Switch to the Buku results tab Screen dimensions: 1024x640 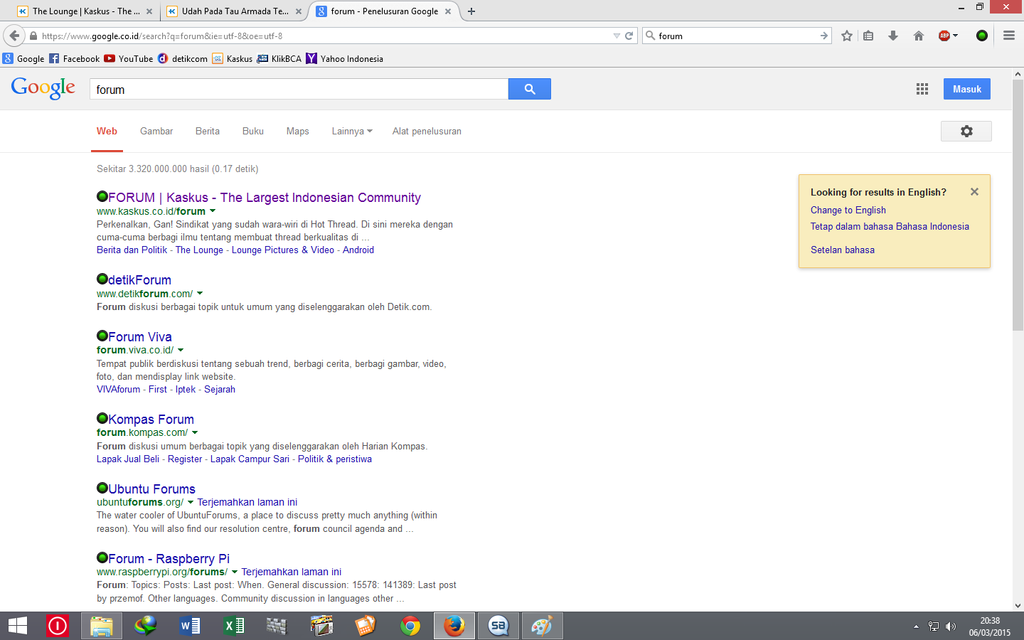253,131
